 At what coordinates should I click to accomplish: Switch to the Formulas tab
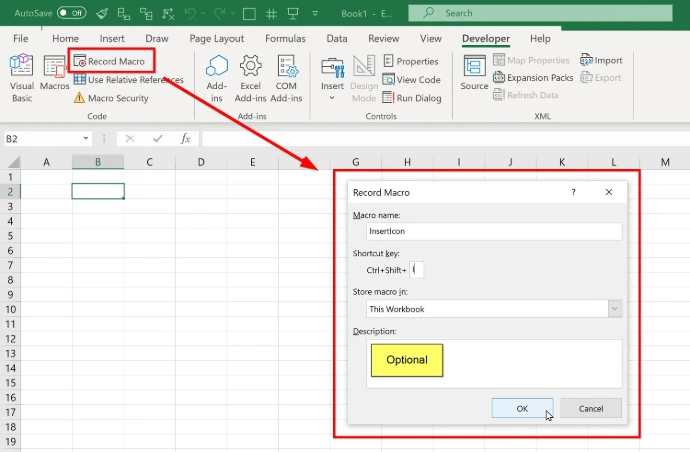285,38
